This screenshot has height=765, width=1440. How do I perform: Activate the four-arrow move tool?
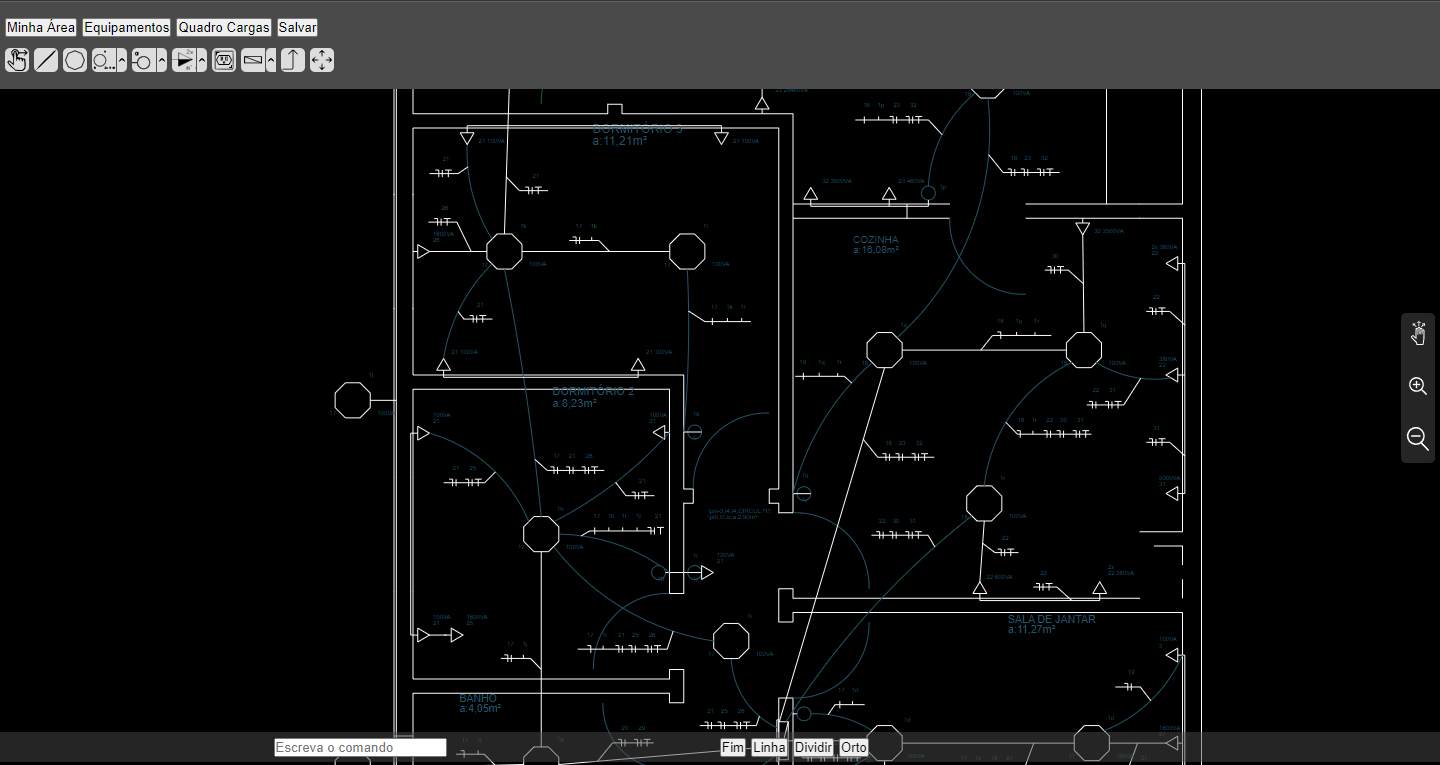click(322, 60)
